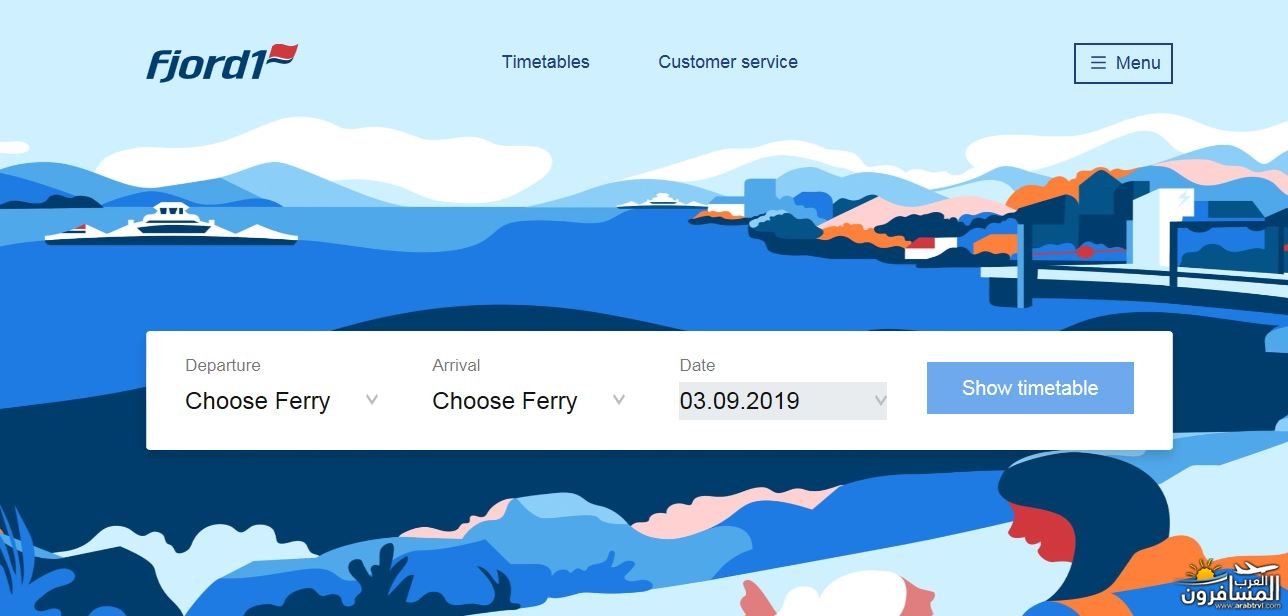Select the Arrival Choose Ferry field

pyautogui.click(x=530, y=401)
